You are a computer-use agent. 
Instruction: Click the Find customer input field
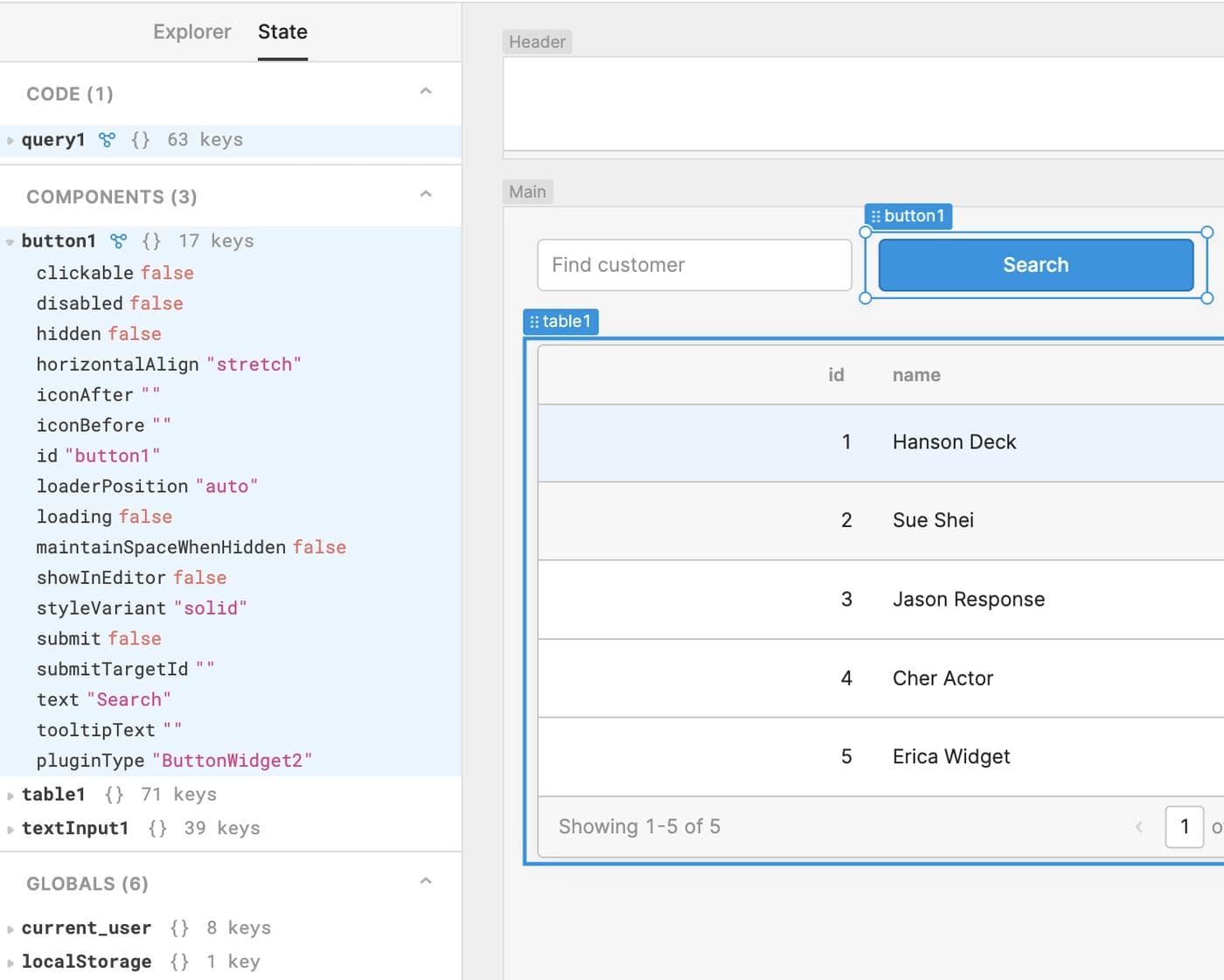click(693, 264)
